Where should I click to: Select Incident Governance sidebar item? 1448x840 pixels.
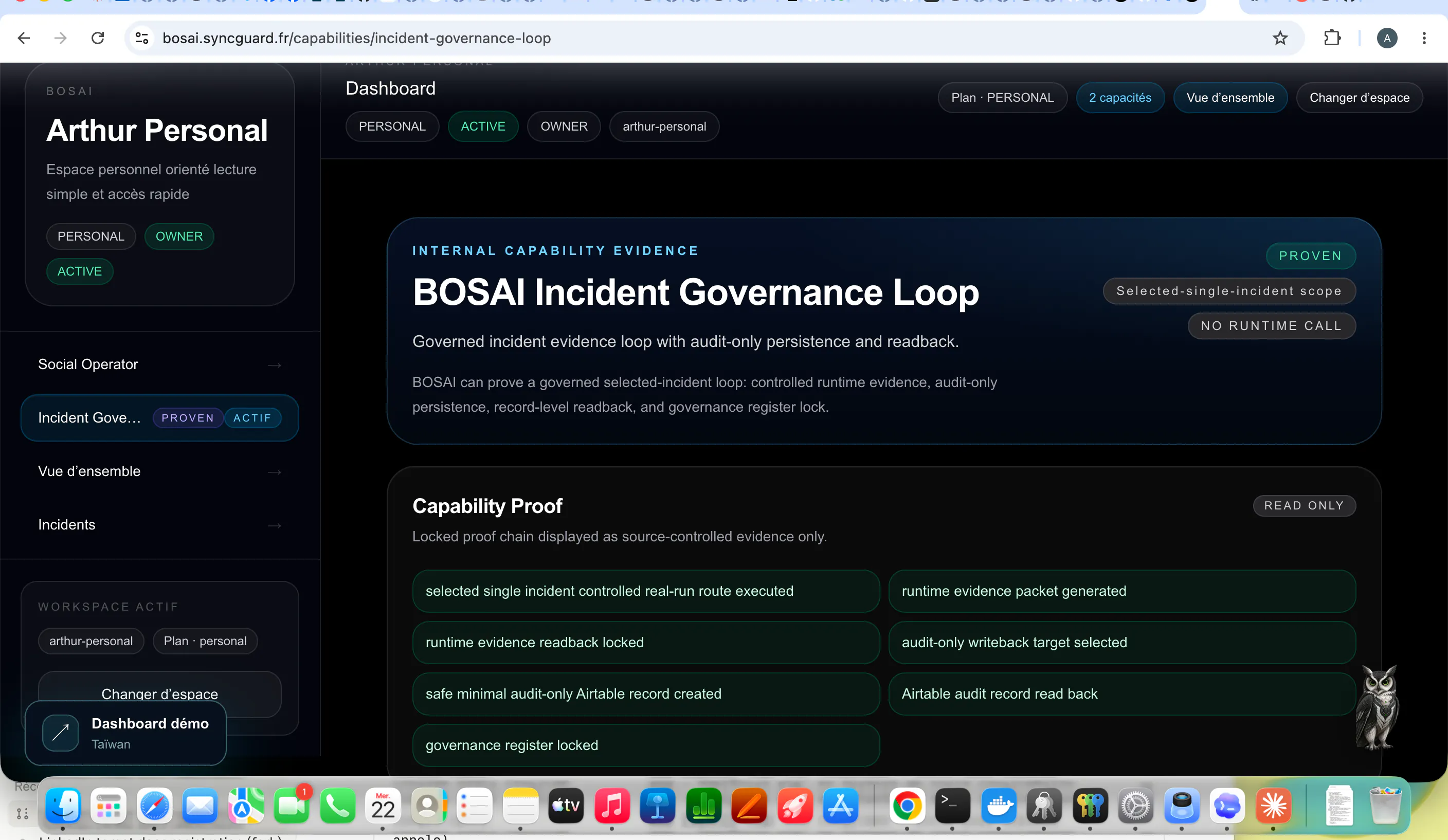(x=160, y=418)
